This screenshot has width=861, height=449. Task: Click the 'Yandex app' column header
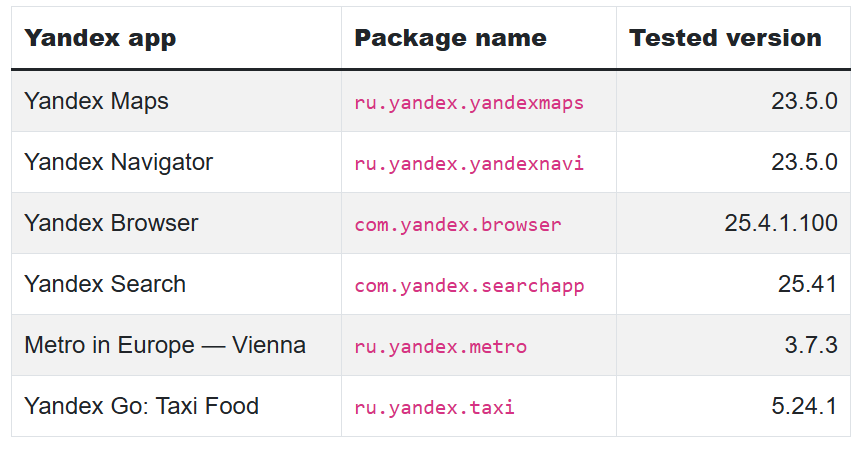100,38
